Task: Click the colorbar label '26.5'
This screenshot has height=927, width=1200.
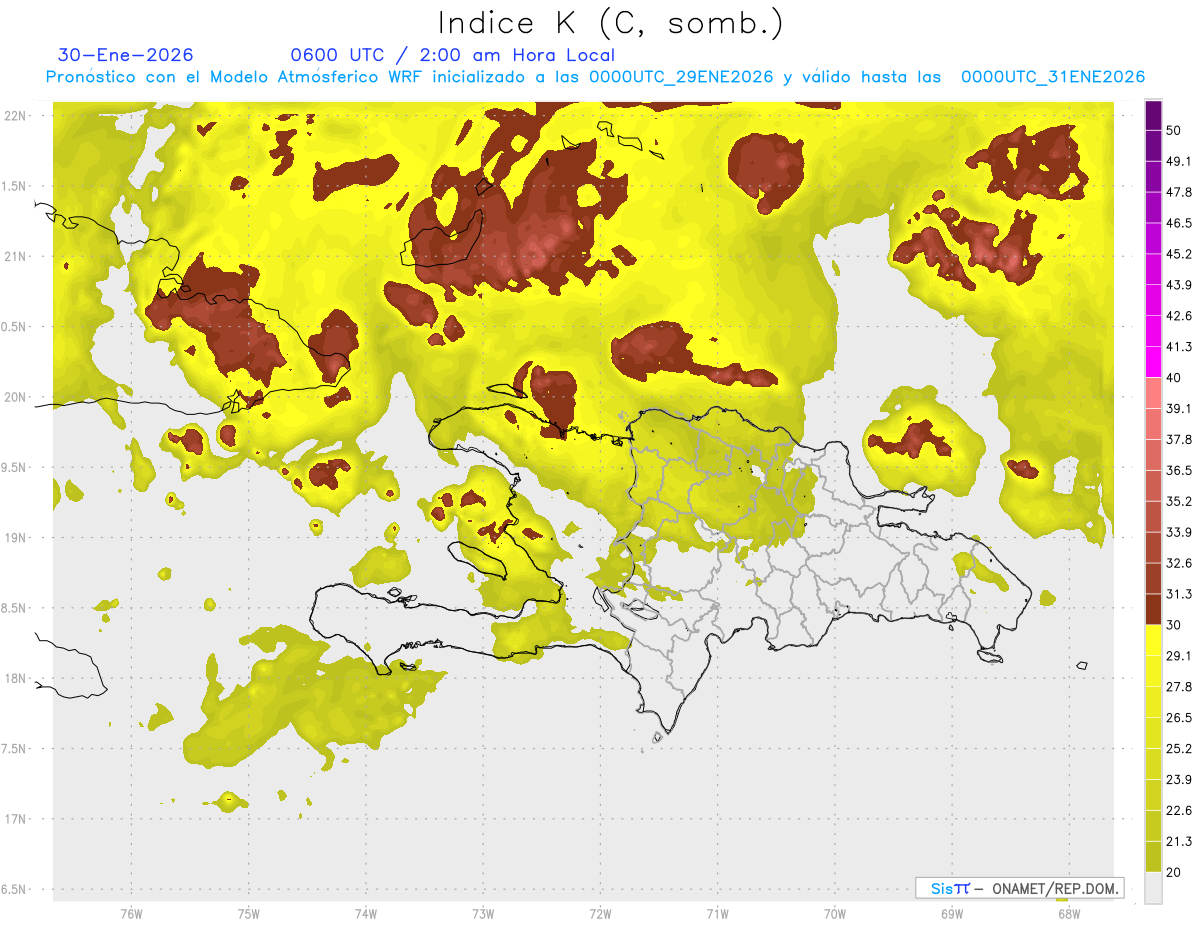Action: 1179,718
